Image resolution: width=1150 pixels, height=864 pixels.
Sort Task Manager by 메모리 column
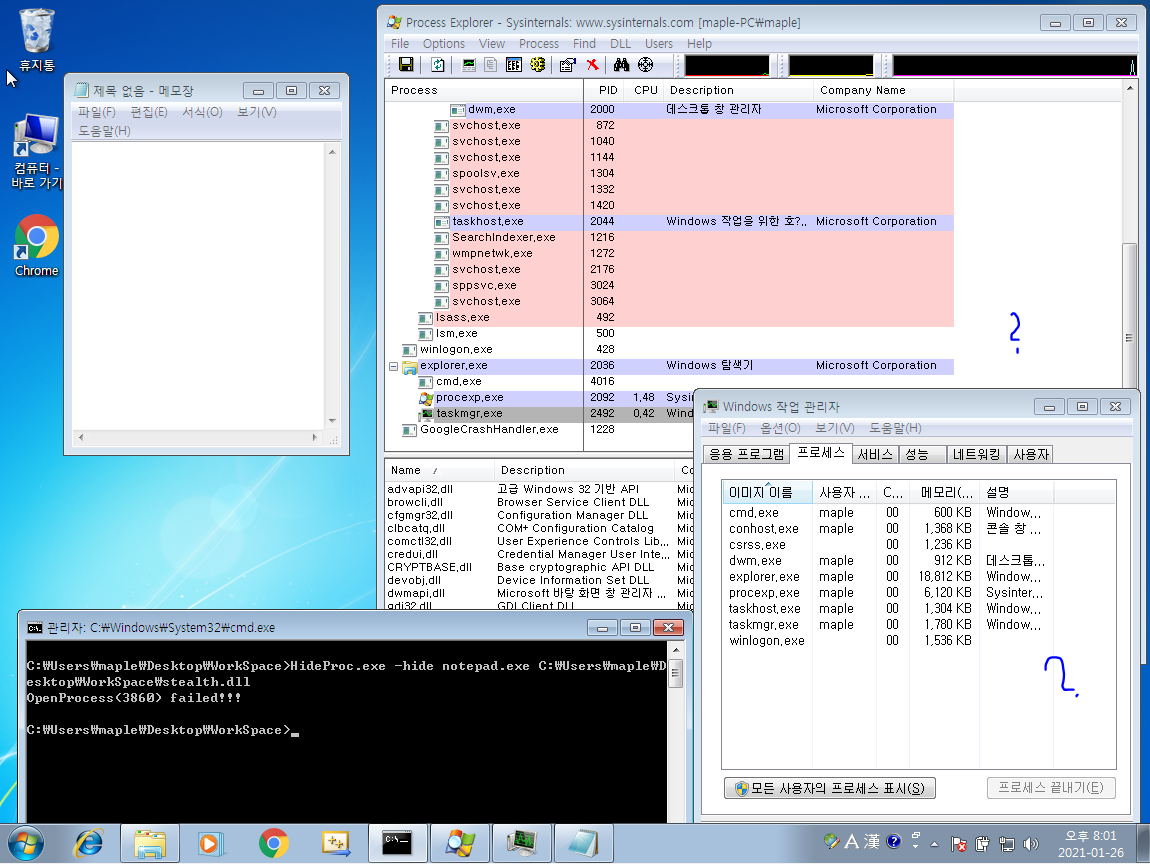[944, 493]
